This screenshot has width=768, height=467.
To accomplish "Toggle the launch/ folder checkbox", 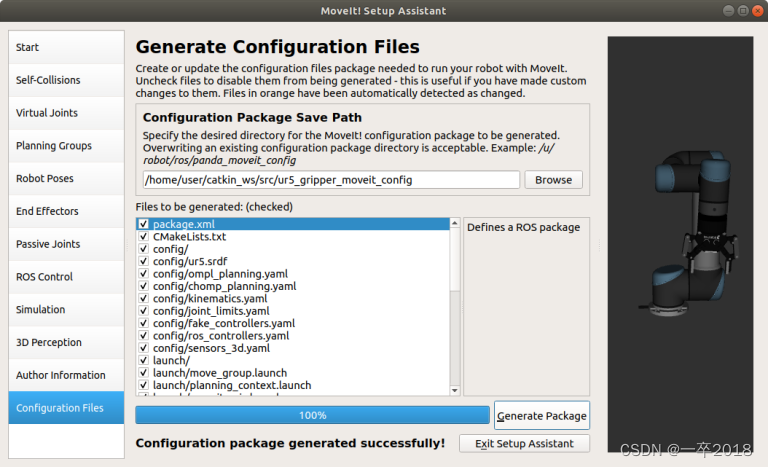I will [144, 361].
